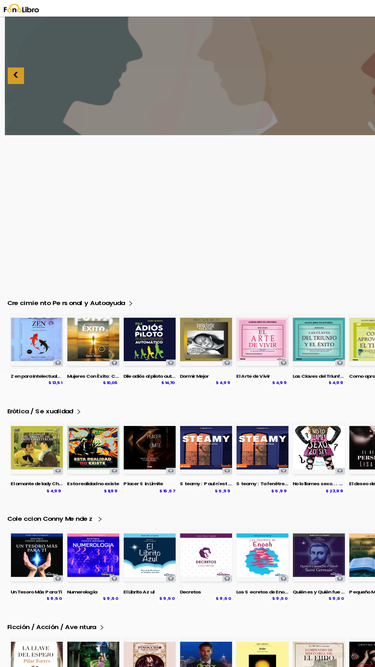Preview eye icon on Un Tesoro Más Para Ti
The height and width of the screenshot is (667, 375).
click(58, 579)
